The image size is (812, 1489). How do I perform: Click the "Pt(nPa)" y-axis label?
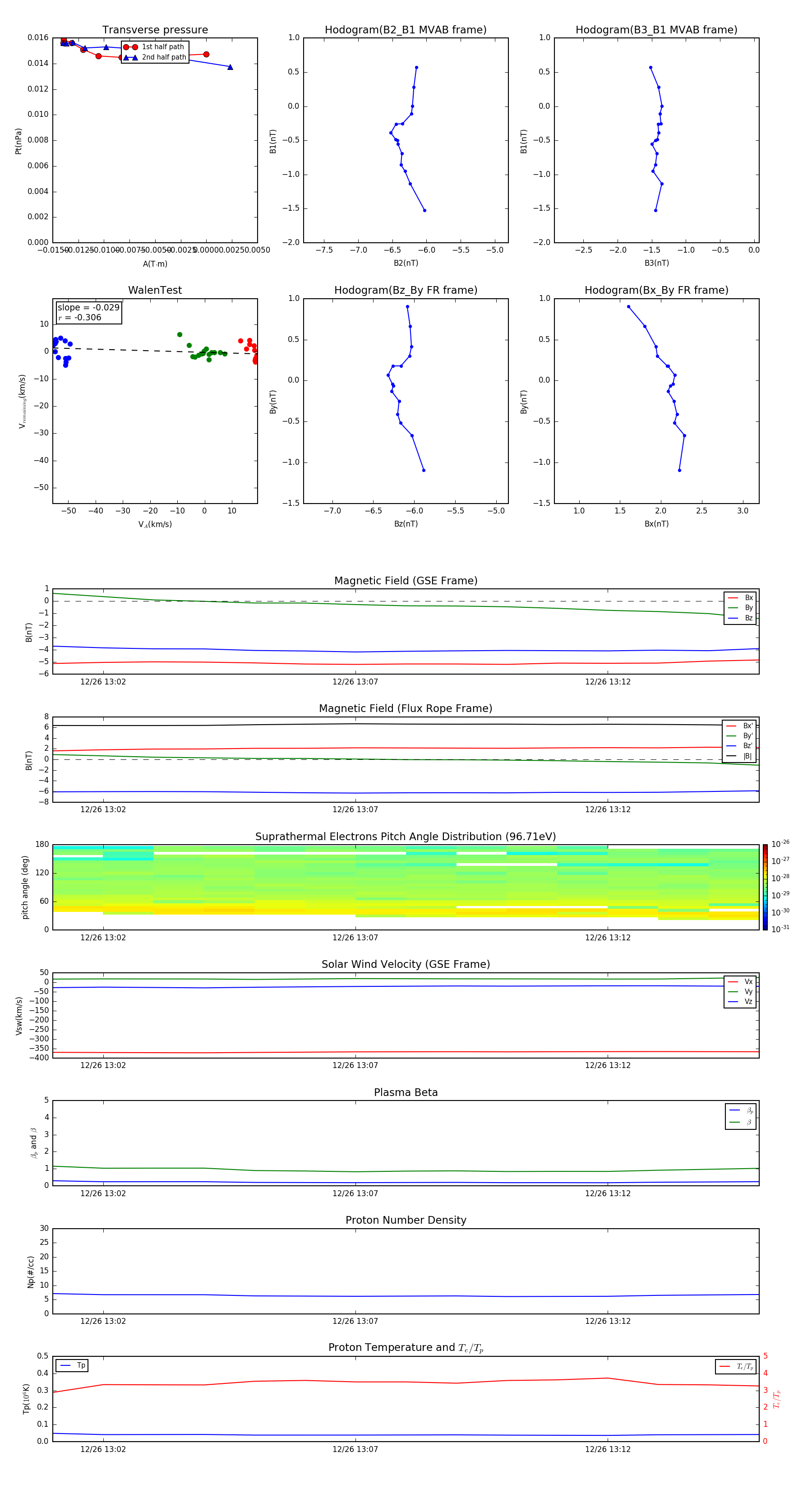point(18,141)
